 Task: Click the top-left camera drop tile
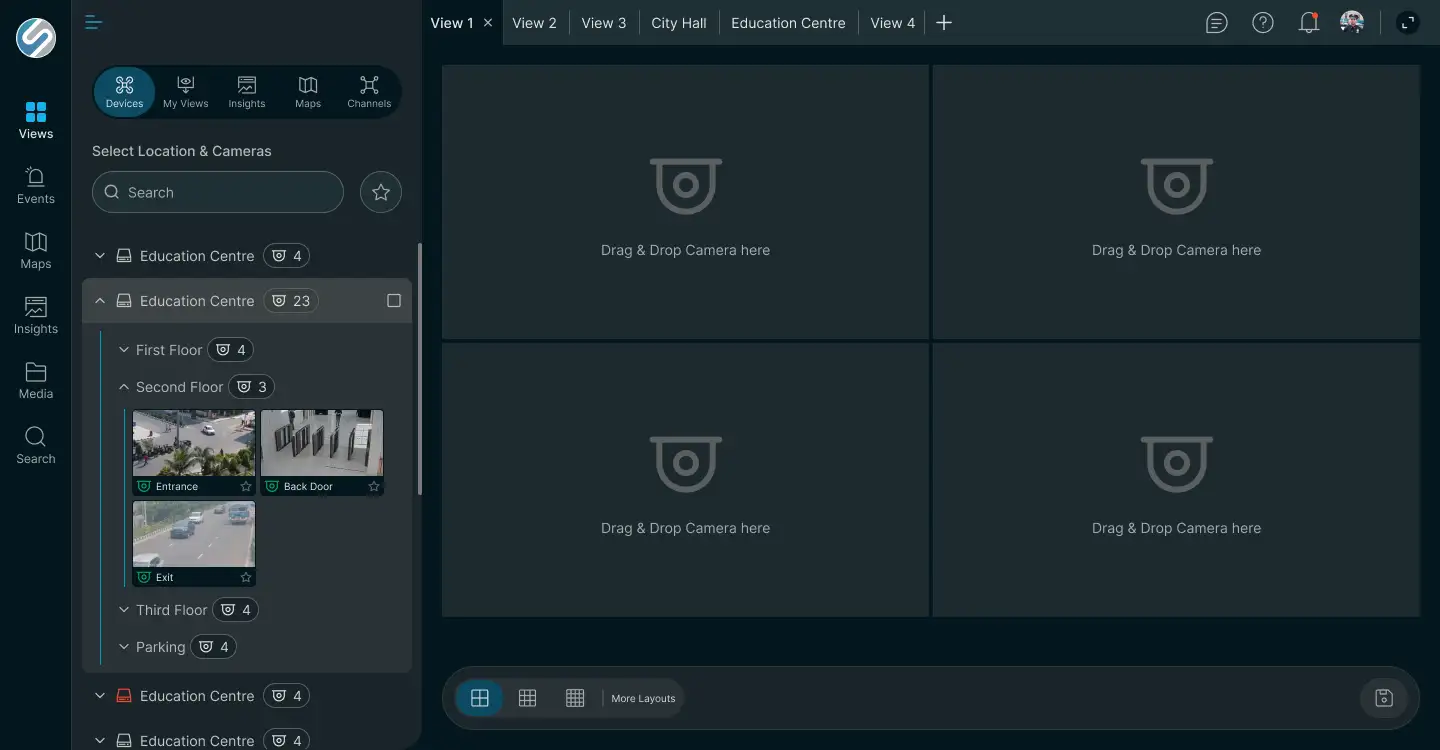685,202
